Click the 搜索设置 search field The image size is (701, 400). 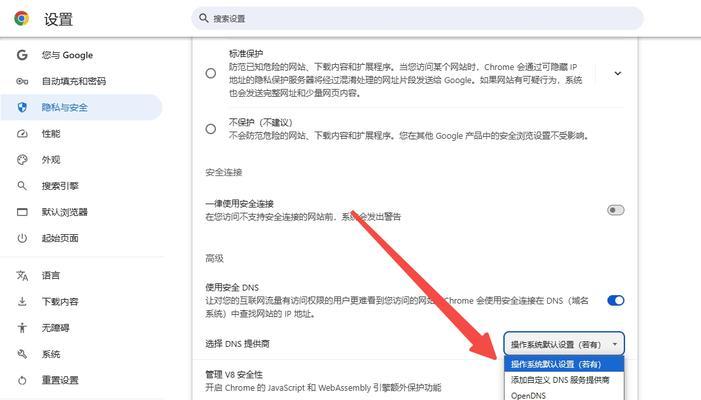(418, 18)
